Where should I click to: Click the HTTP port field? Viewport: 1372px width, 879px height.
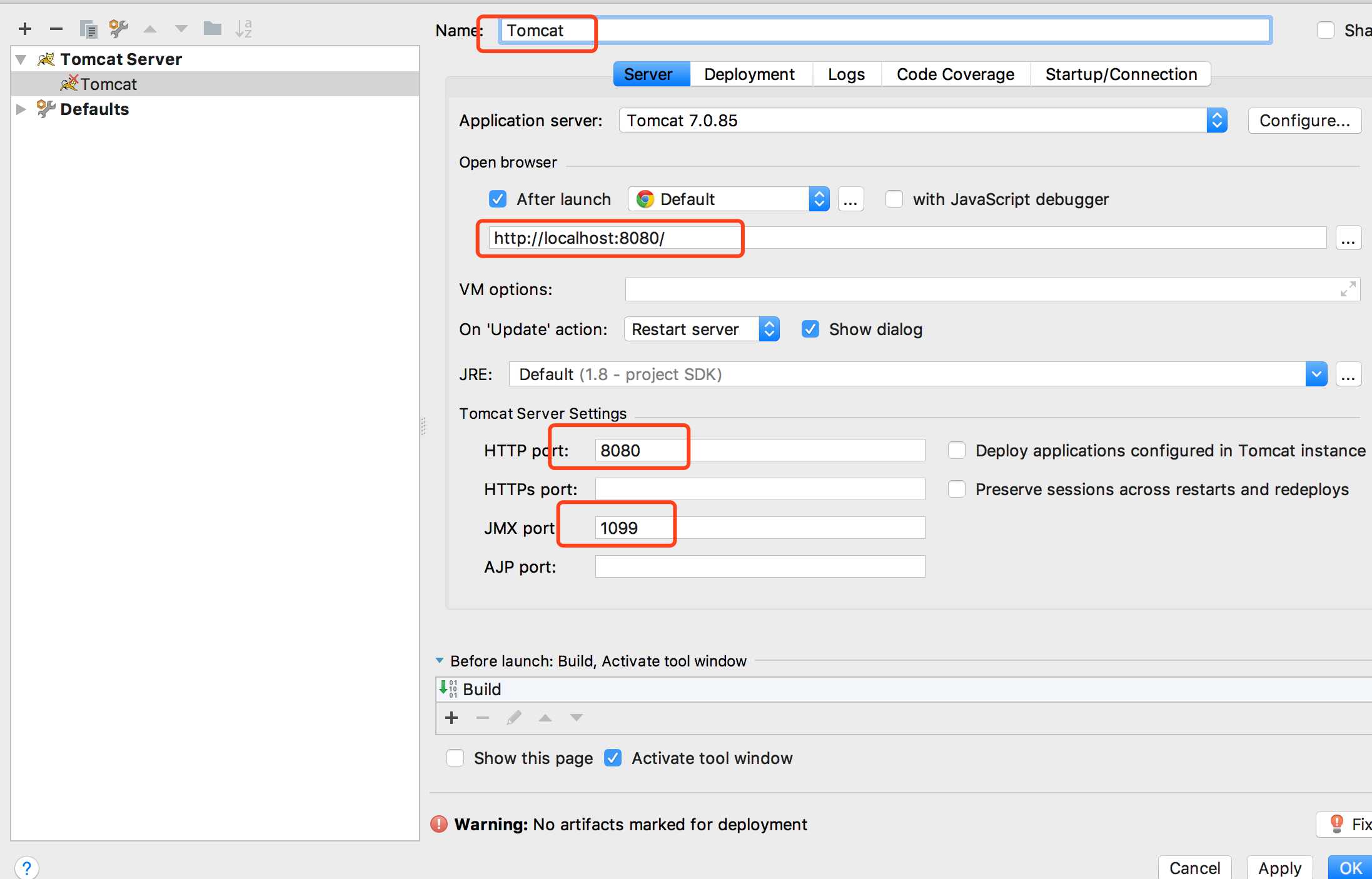pos(760,450)
